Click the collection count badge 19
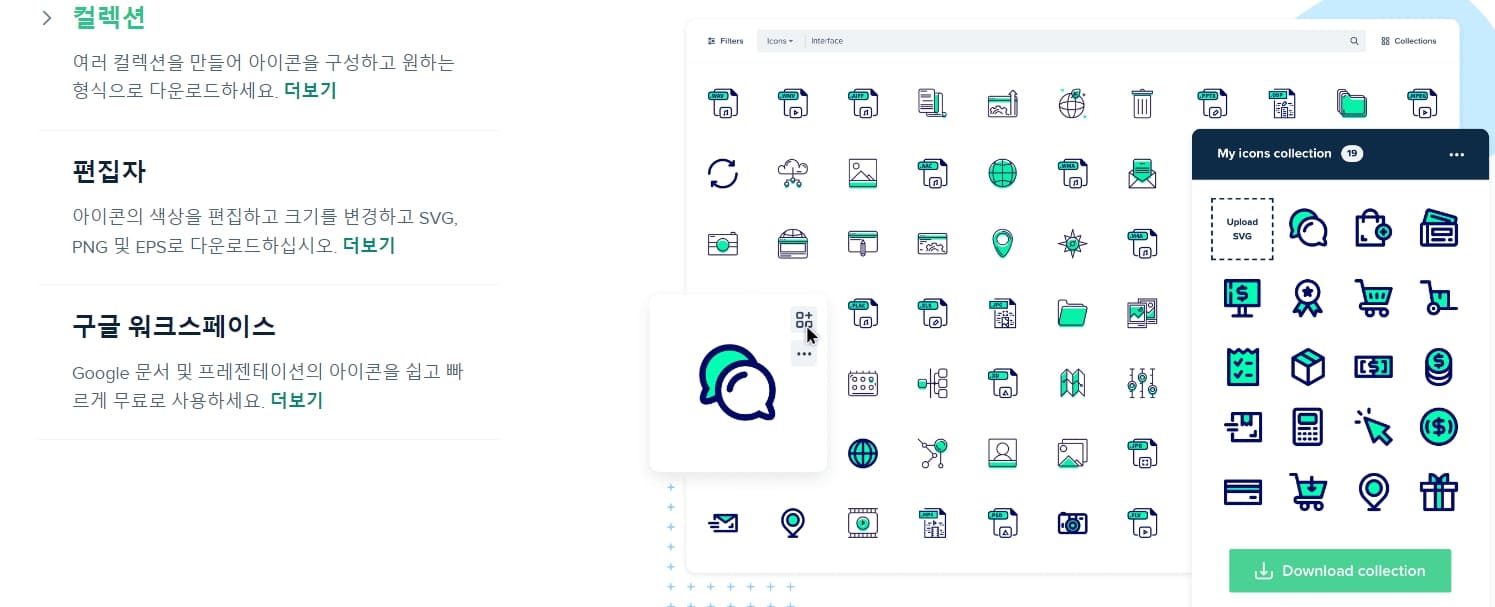This screenshot has width=1495, height=607. coord(1352,154)
